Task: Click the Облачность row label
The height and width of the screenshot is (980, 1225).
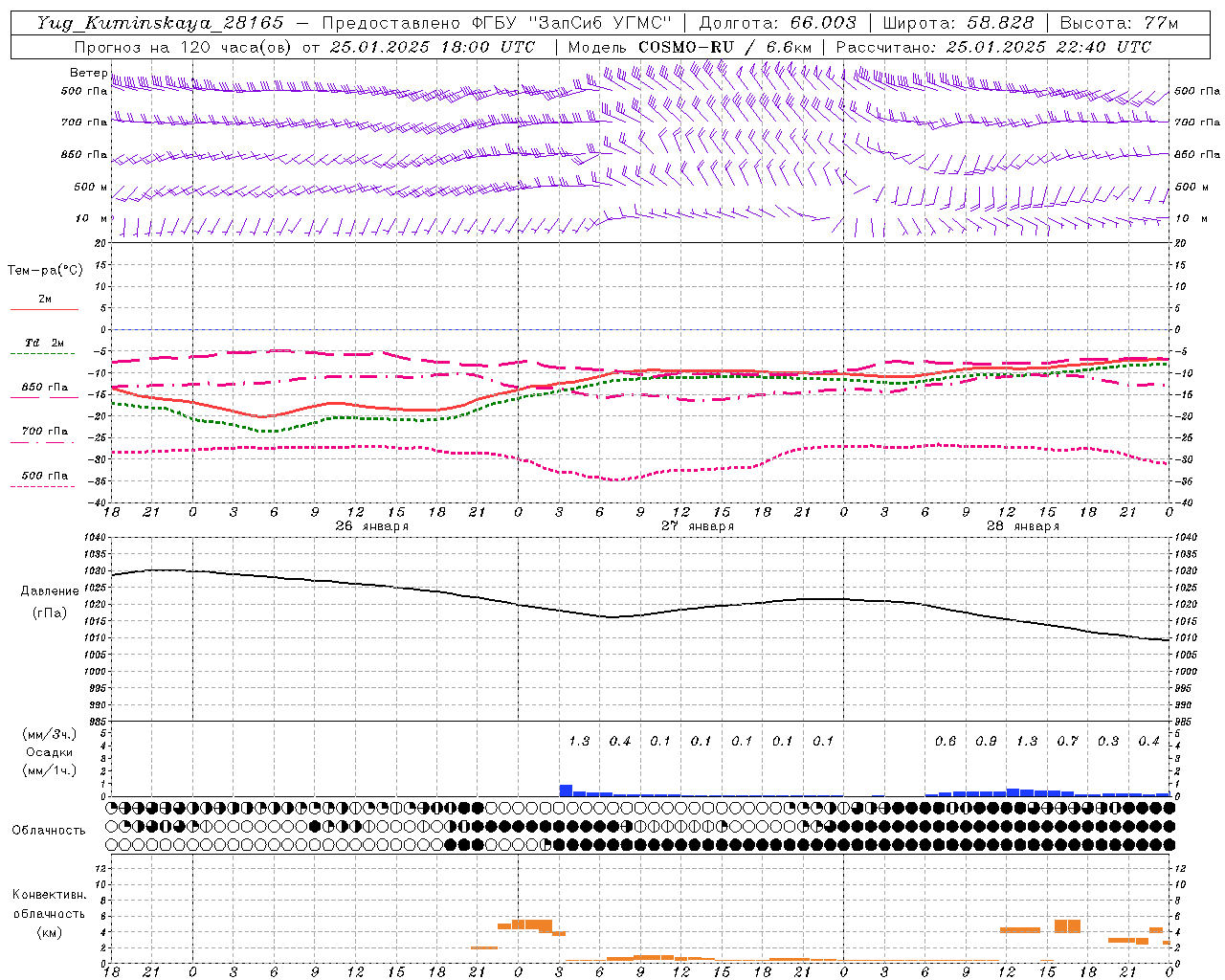Action: point(49,831)
